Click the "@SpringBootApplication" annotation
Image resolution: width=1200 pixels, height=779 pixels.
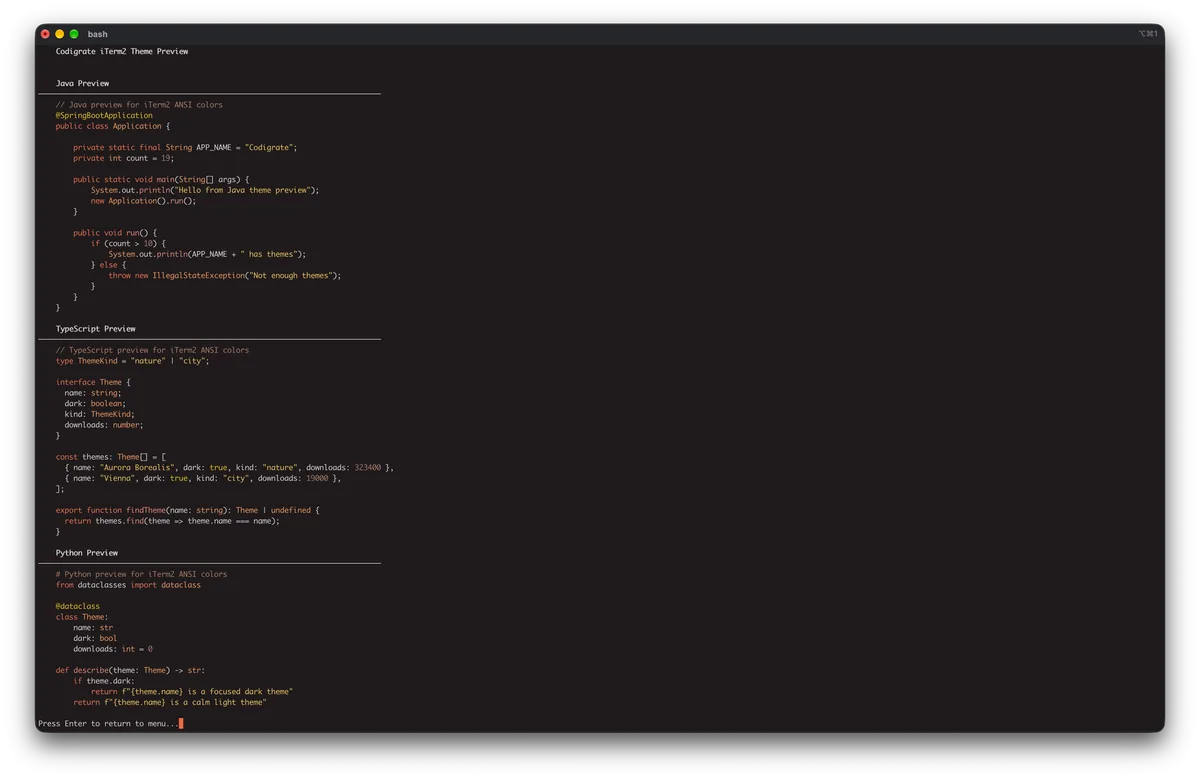(104, 115)
